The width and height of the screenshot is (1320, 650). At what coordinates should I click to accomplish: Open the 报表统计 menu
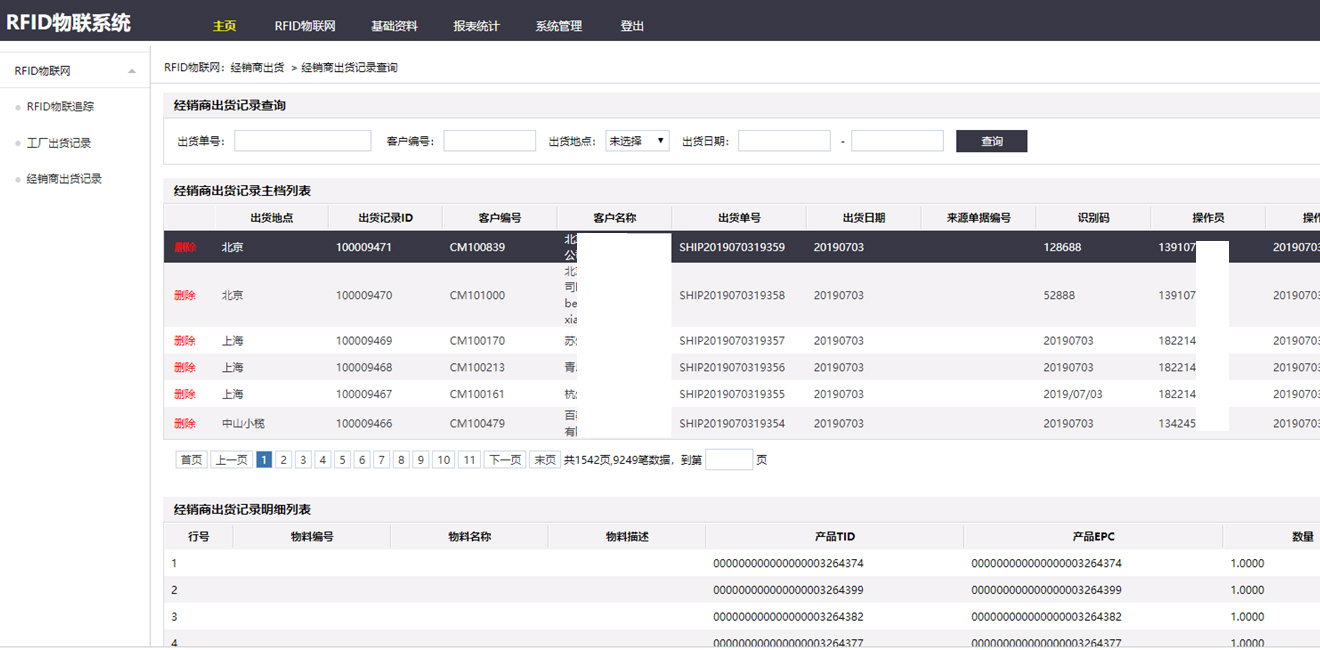476,26
